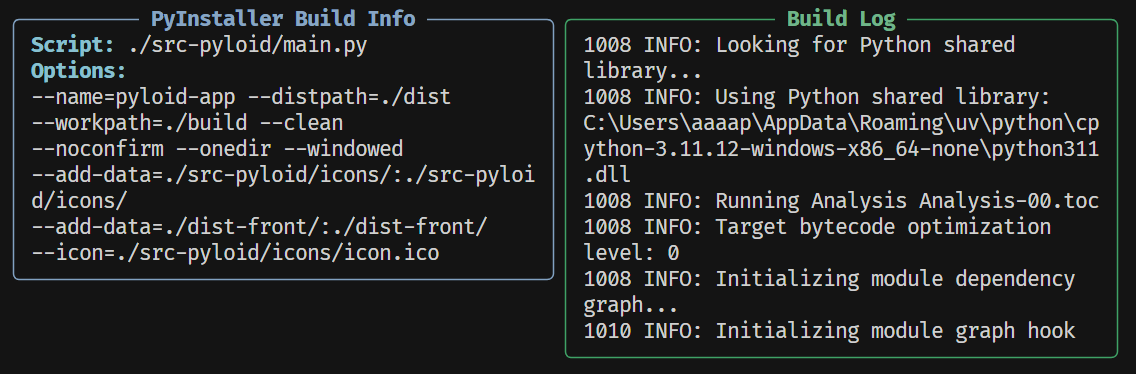Click the '--add-data=./src-pyloid/icons/' line
Image resolution: width=1136 pixels, height=374 pixels.
pyautogui.click(x=283, y=175)
